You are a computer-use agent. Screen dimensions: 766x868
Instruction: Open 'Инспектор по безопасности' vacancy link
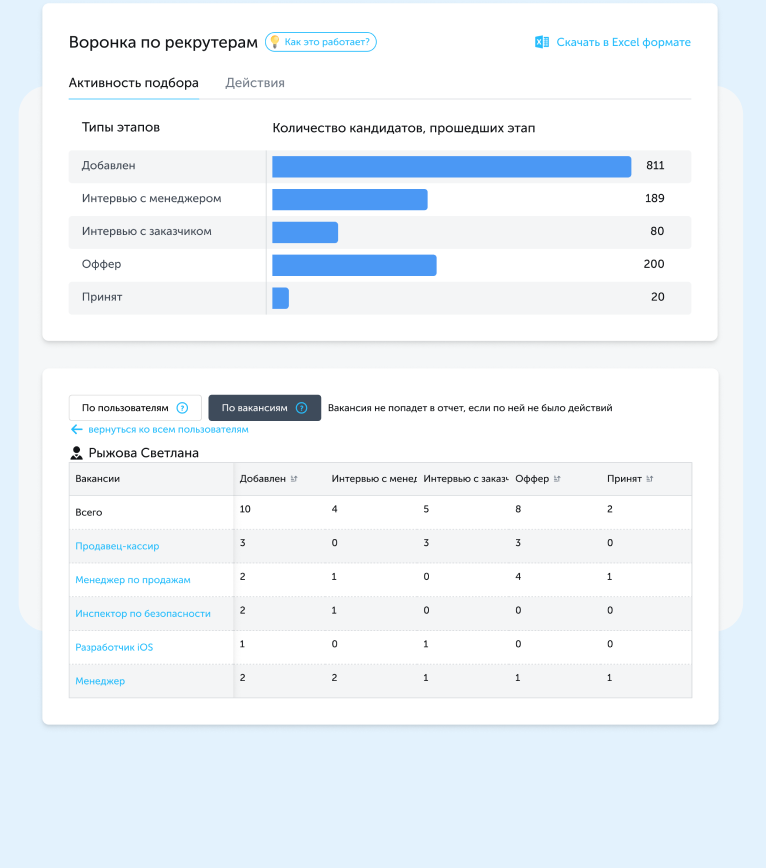(143, 614)
